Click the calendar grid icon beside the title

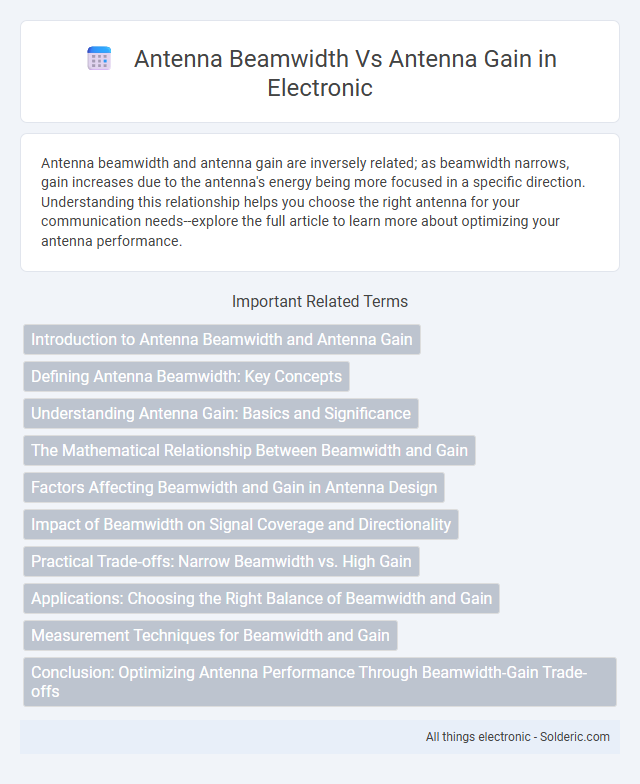(99, 58)
